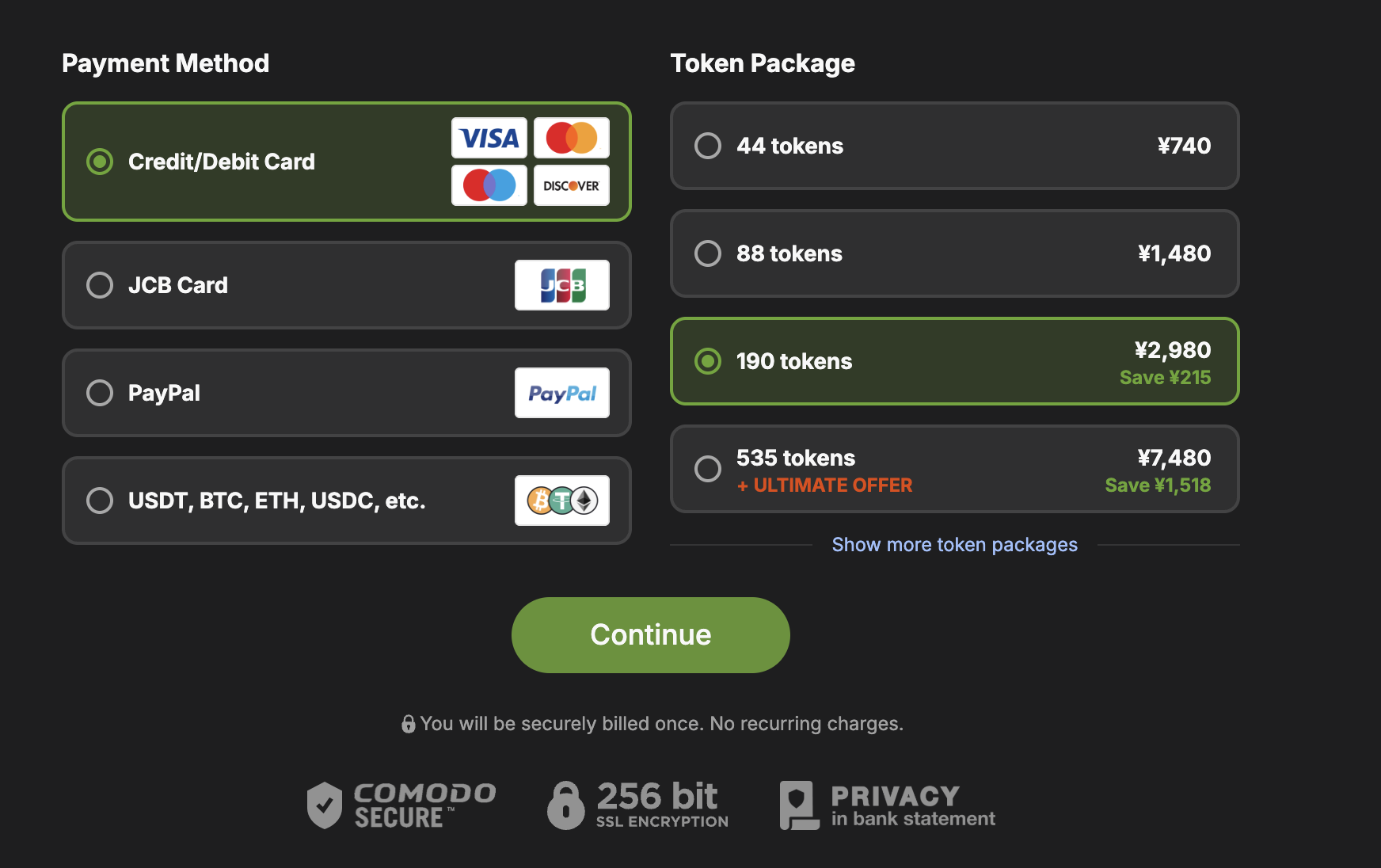Select the 535 tokens Ultimate Offer

[708, 469]
